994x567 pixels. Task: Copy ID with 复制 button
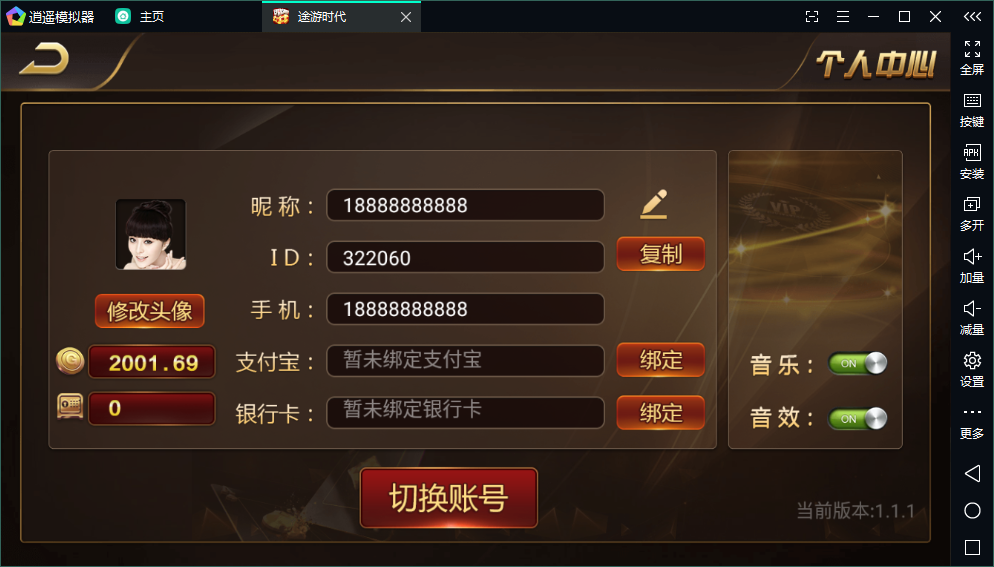661,254
